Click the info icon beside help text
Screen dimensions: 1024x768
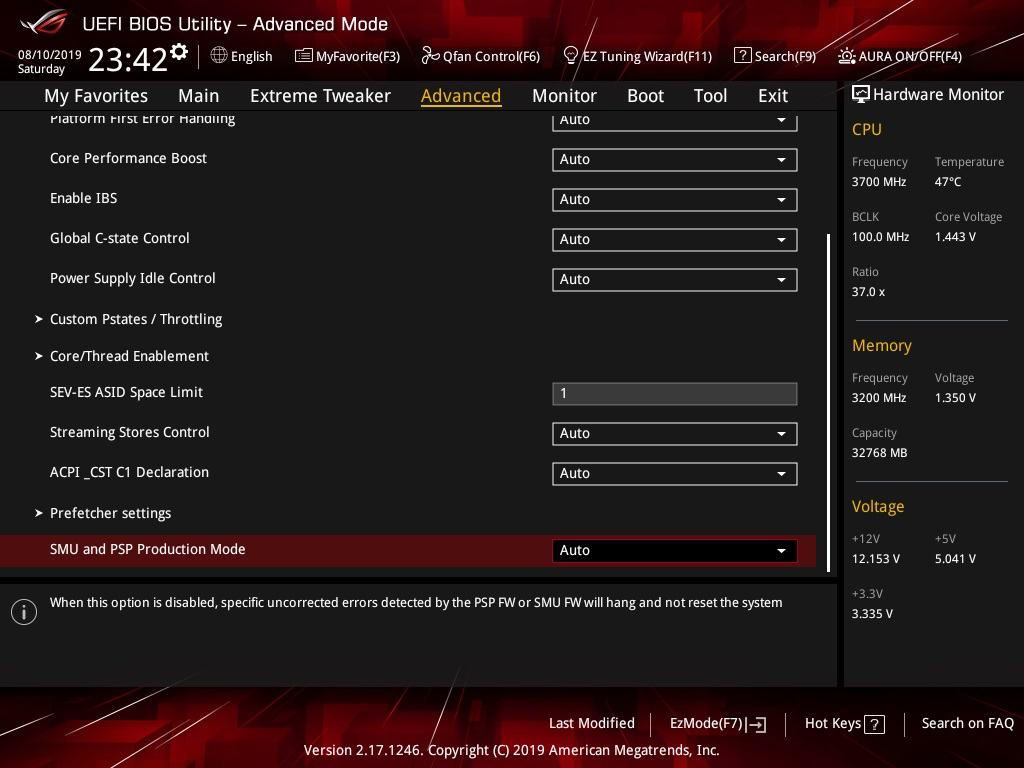tap(24, 612)
